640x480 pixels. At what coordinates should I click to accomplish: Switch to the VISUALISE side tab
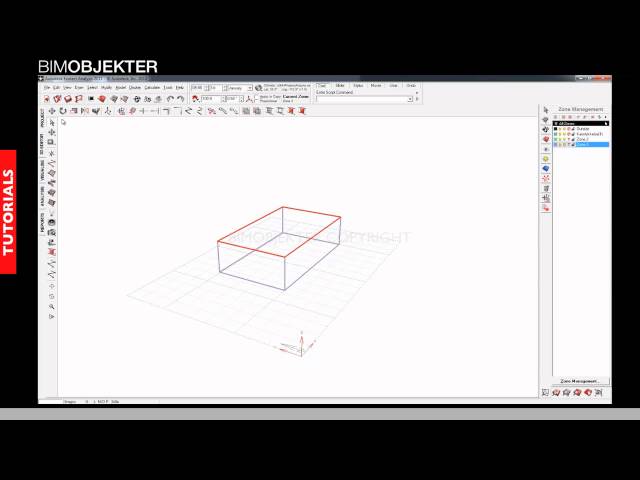[x=42, y=171]
